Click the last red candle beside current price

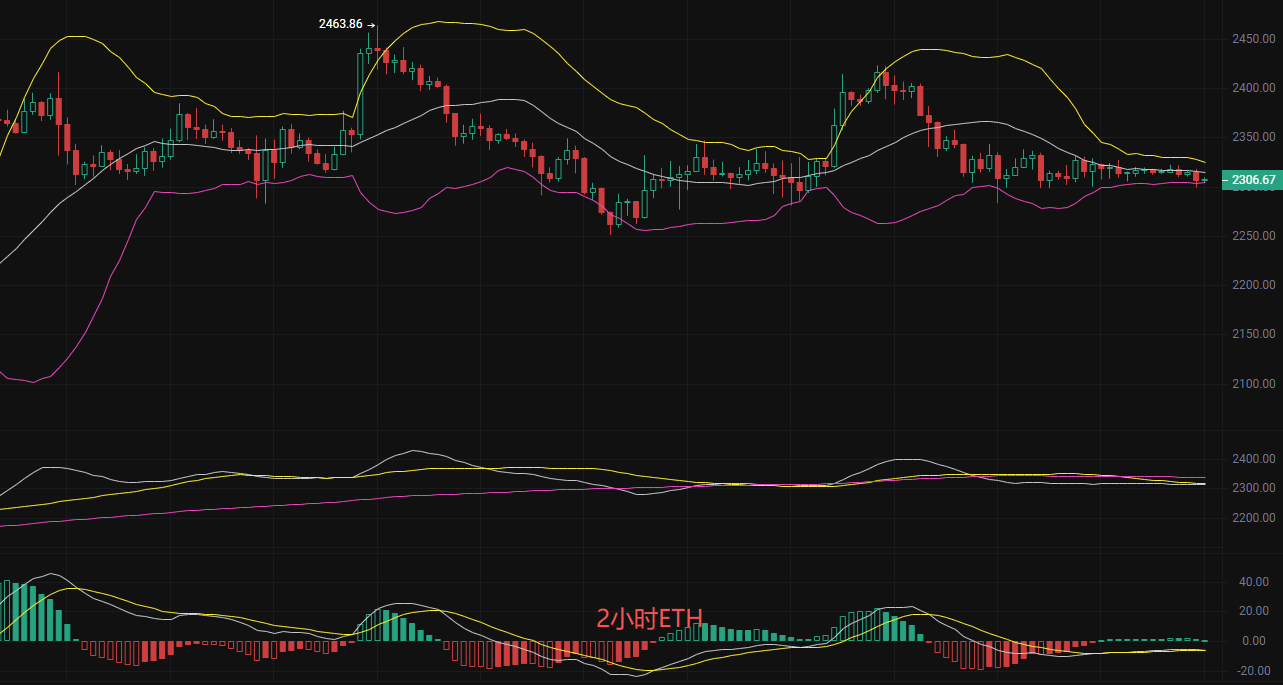point(1196,177)
